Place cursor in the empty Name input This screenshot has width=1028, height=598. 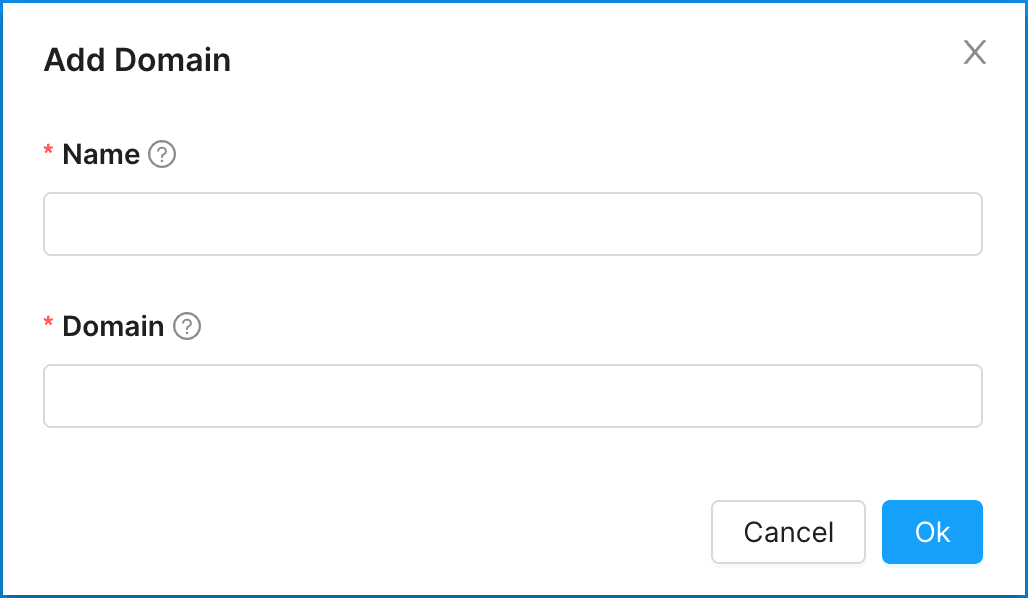[512, 224]
